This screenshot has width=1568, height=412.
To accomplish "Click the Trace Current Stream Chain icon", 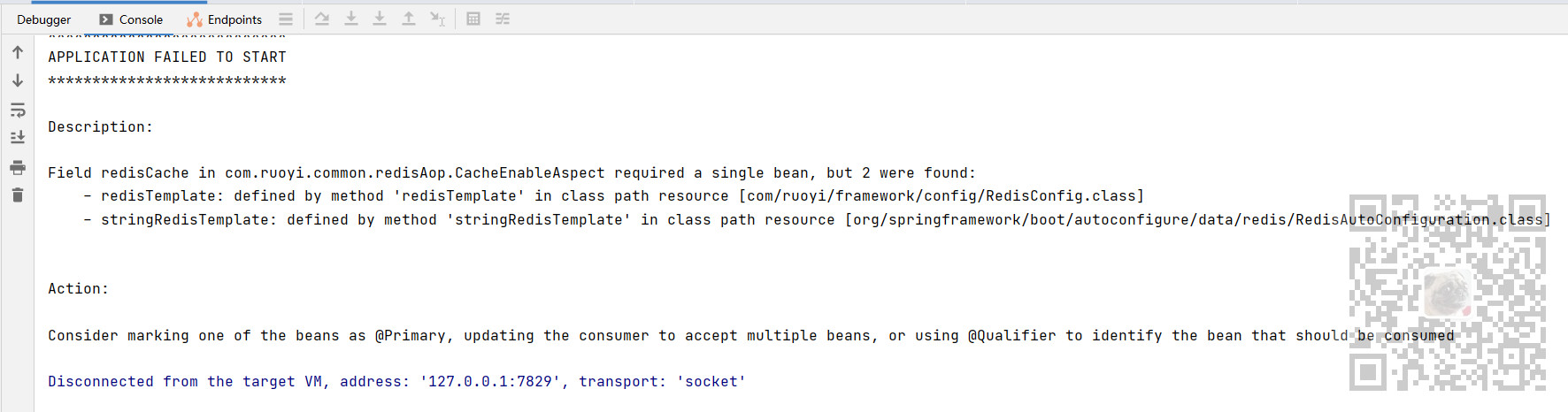I will click(503, 19).
